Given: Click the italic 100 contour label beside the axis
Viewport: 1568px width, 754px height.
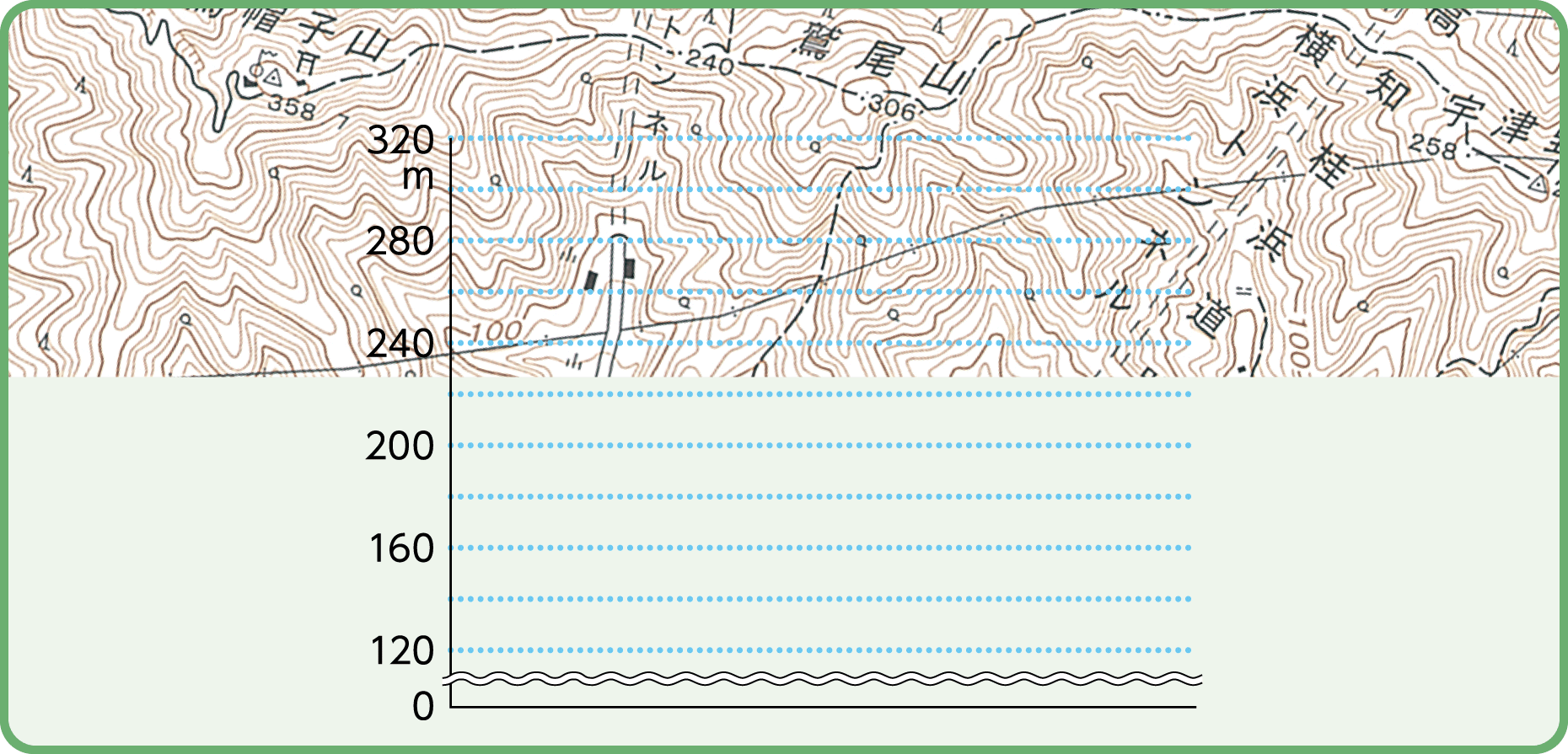Looking at the screenshot, I should click(x=495, y=332).
